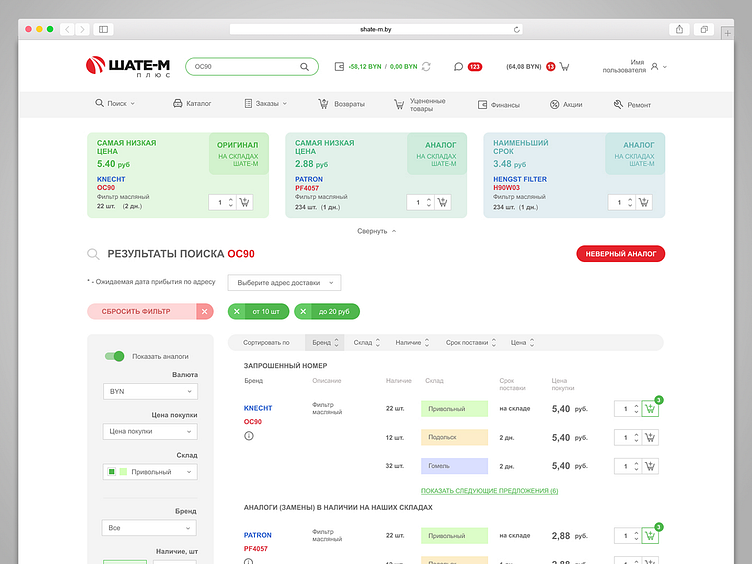Click info icon under KNECHT OC90
Screen dimensions: 752x564
pos(248,436)
